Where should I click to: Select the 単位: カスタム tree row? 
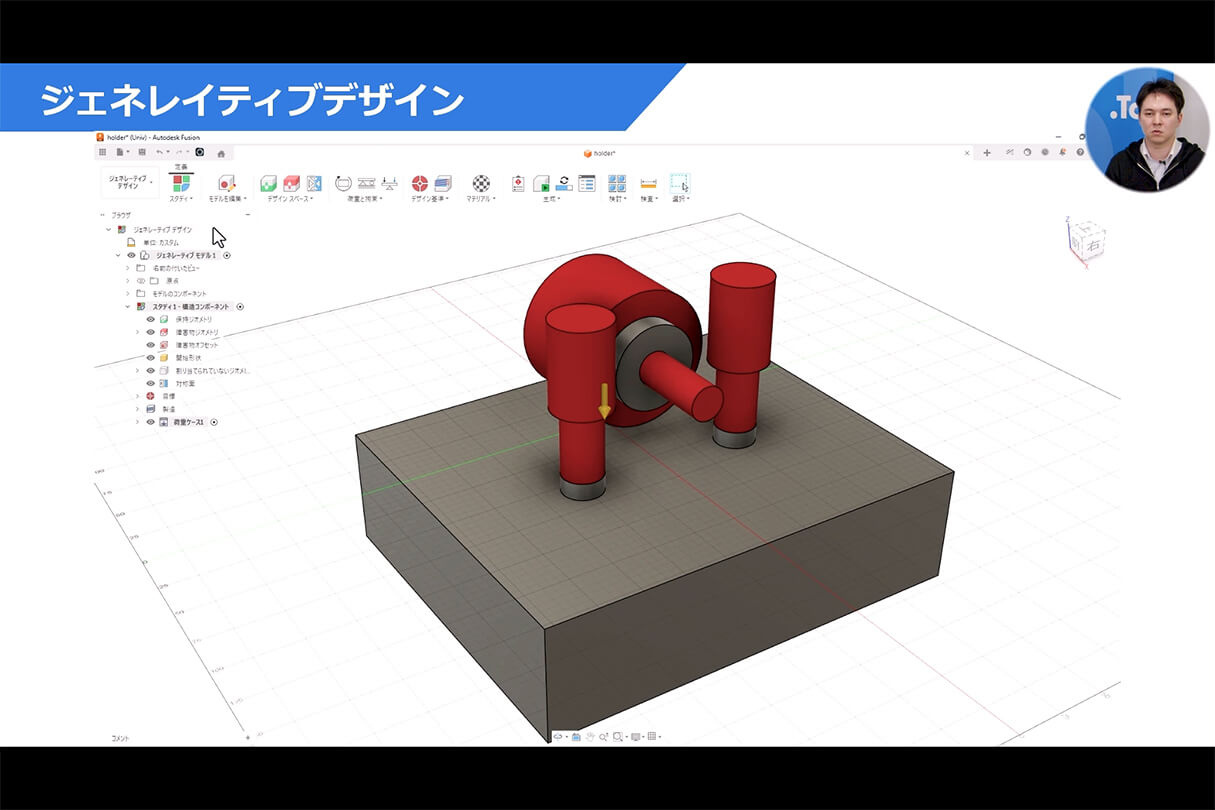pos(153,242)
